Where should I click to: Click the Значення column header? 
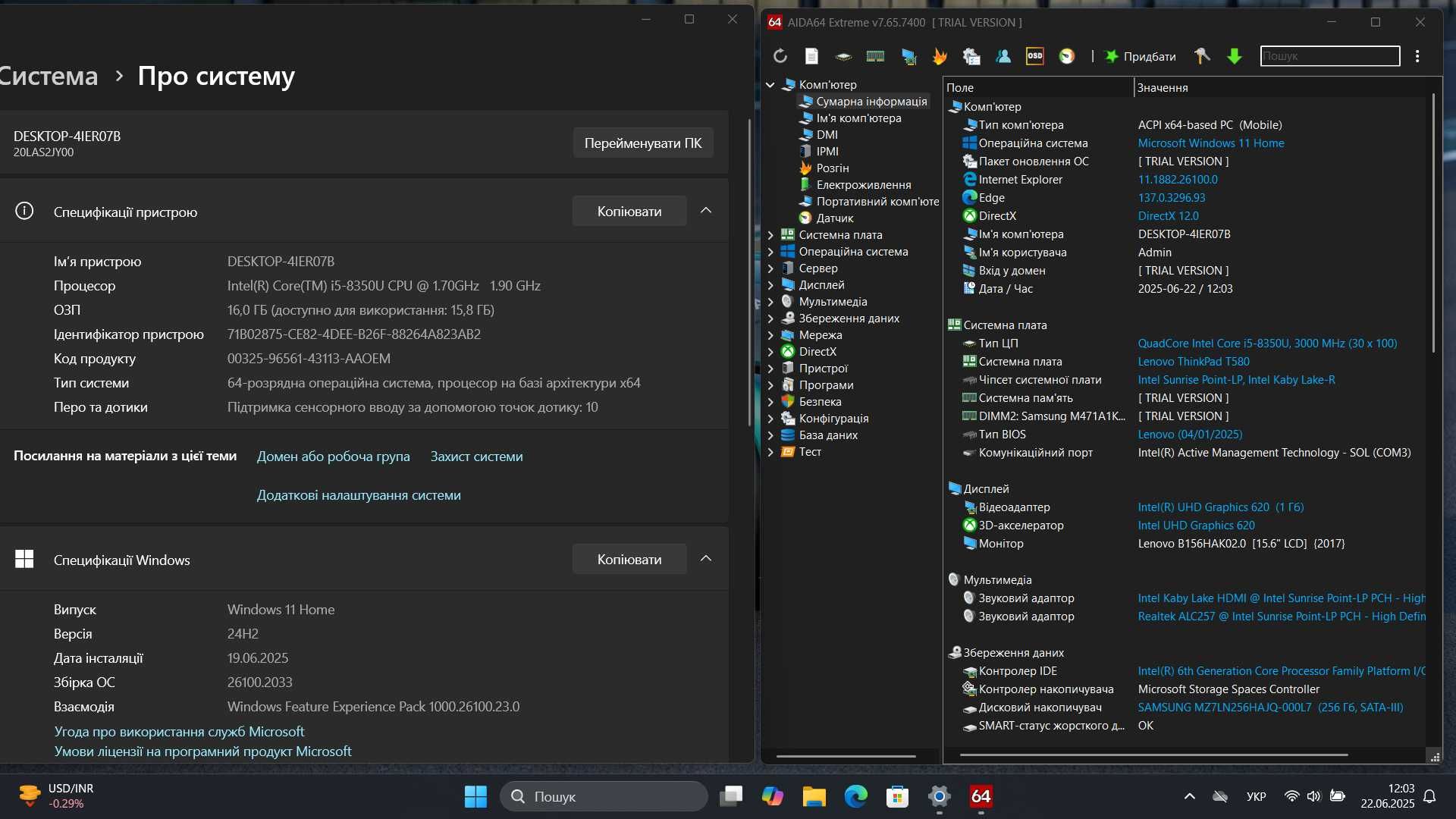pyautogui.click(x=1282, y=88)
